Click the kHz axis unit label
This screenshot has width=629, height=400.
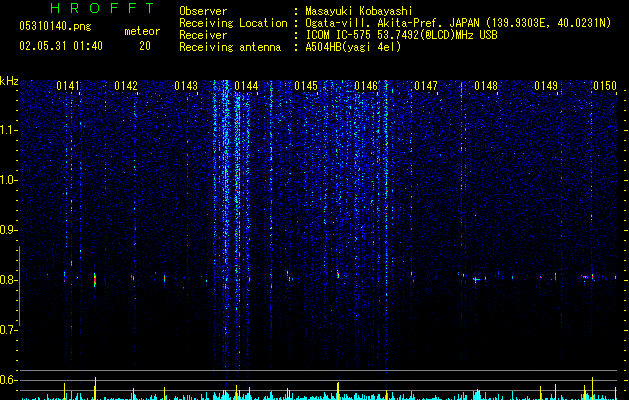pos(9,81)
